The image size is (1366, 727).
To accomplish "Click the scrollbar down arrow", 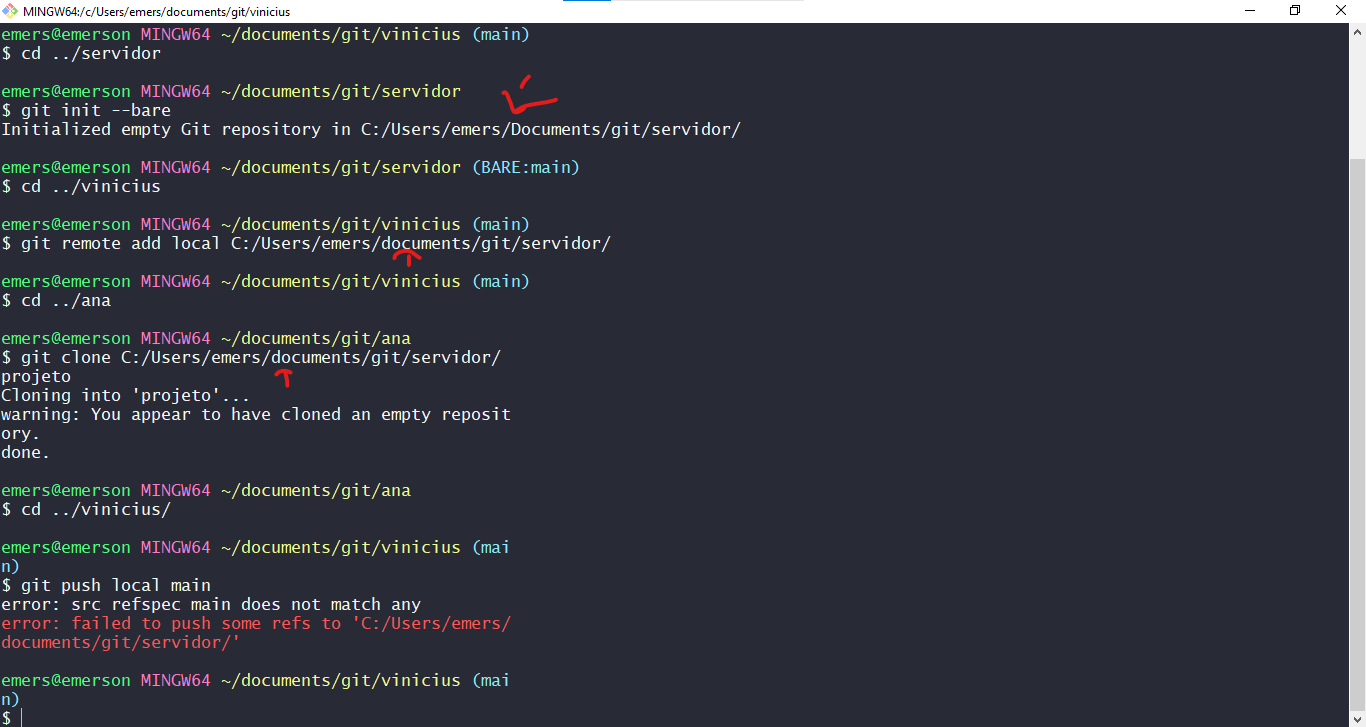I will (x=1357, y=718).
